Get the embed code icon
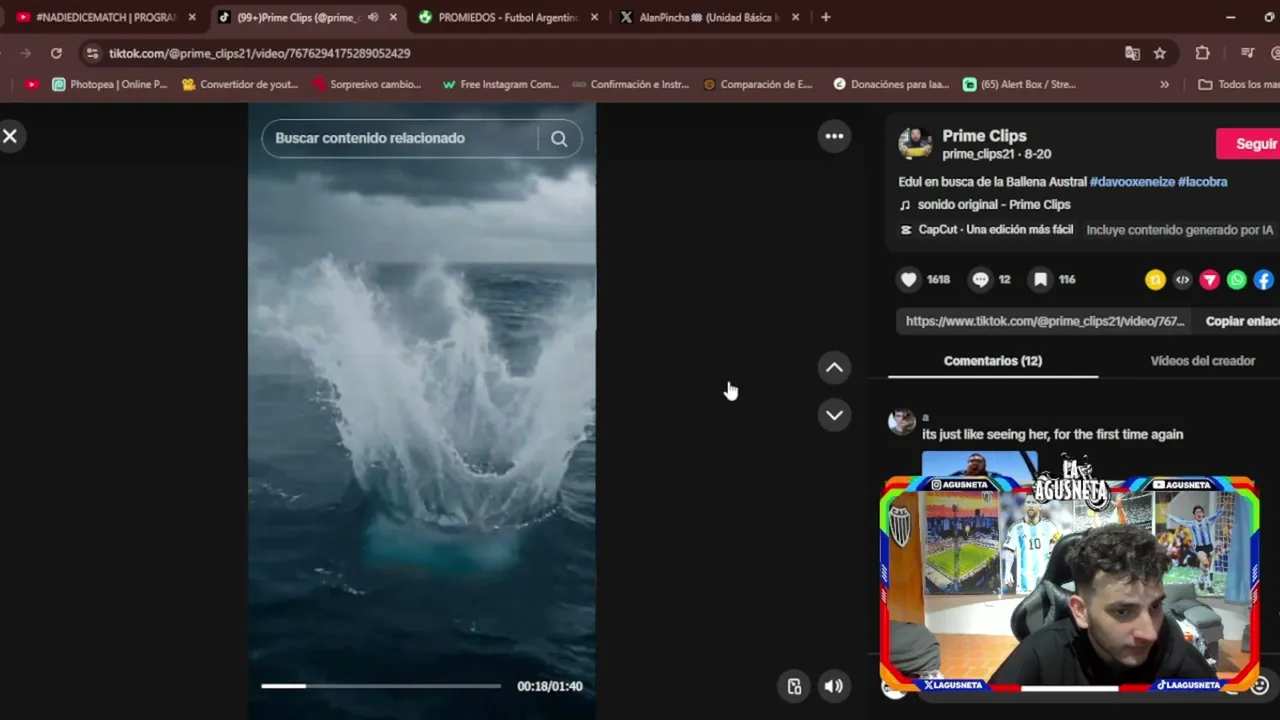Viewport: 1280px width, 720px height. (1182, 280)
